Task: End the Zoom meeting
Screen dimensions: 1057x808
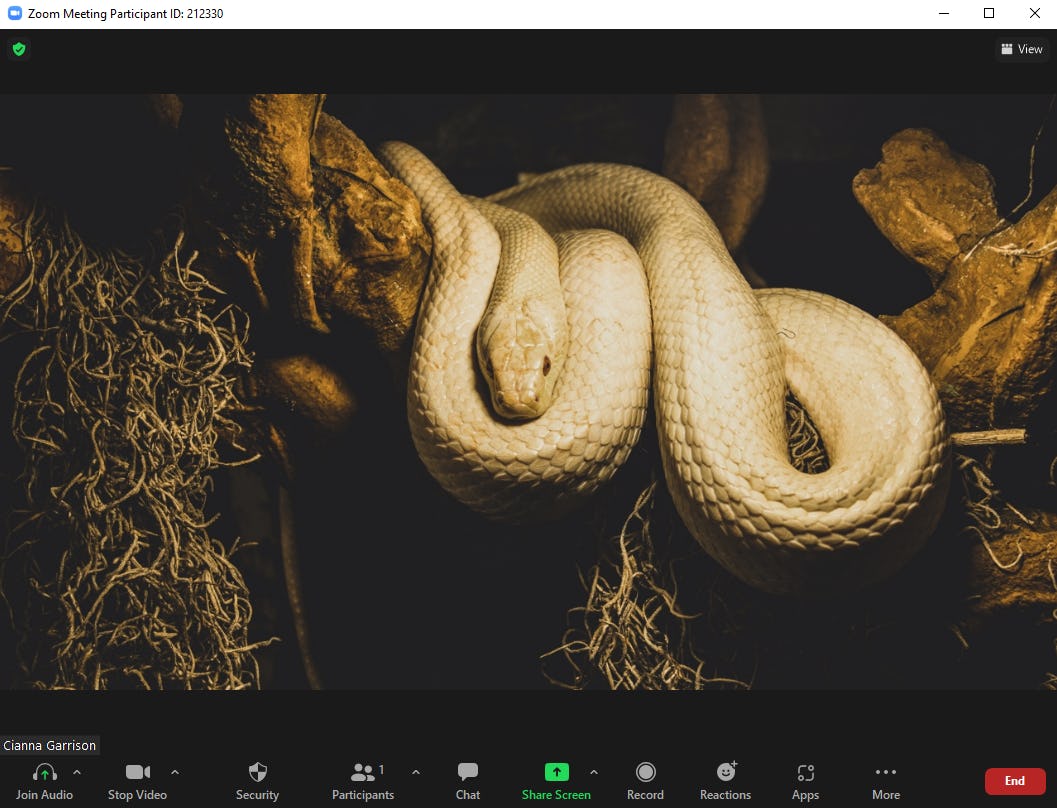Action: click(x=1014, y=781)
